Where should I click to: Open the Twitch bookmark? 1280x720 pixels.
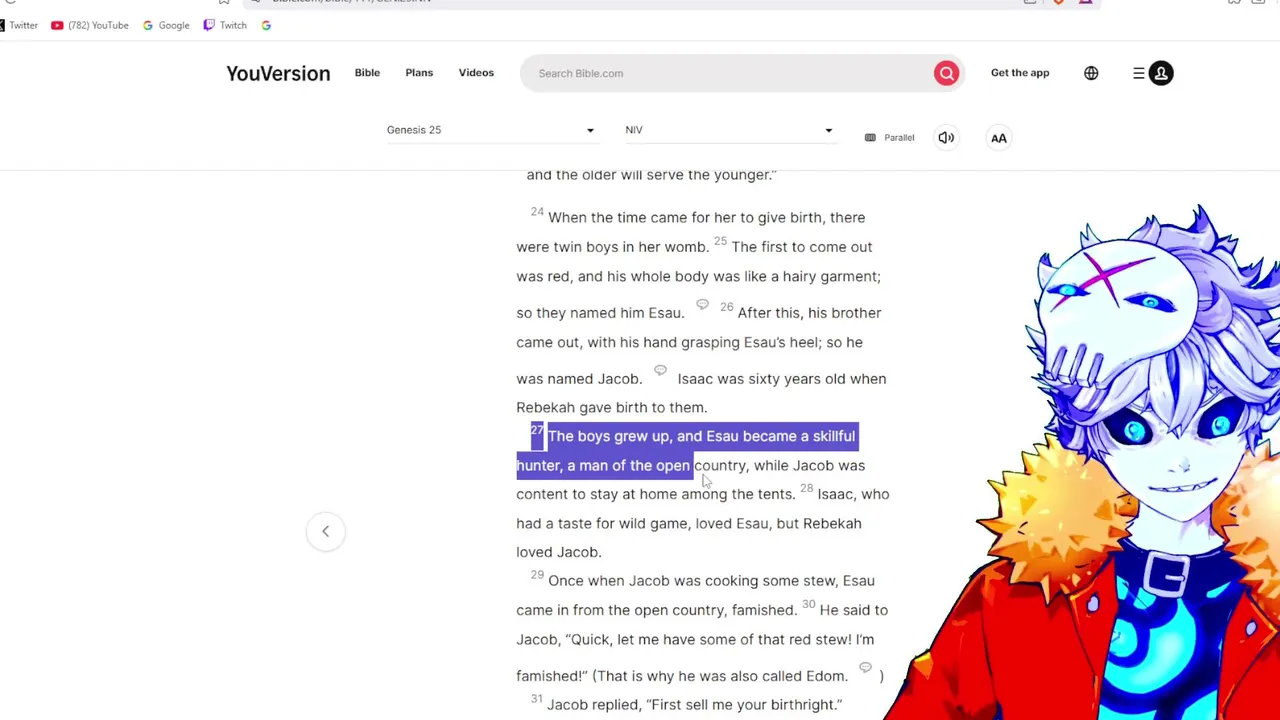tap(225, 25)
